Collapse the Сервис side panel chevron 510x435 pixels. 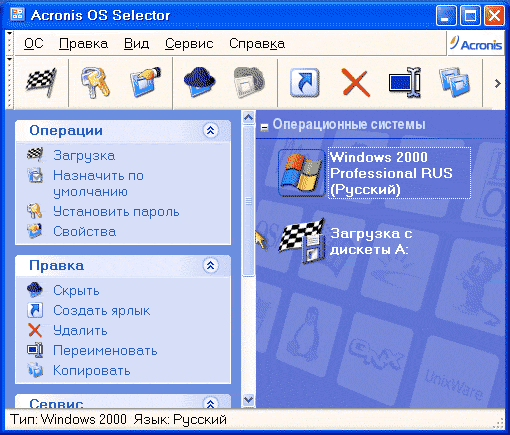211,403
